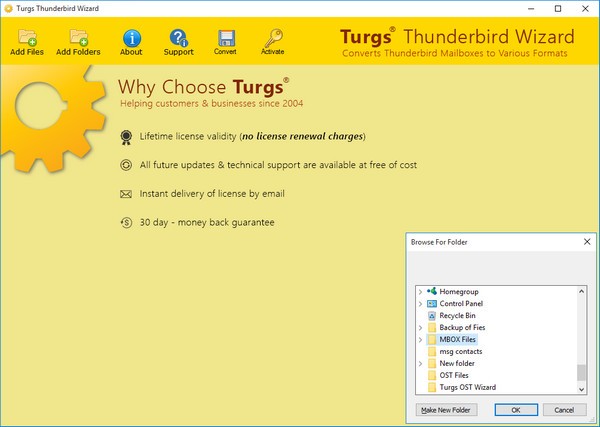600x427 pixels.
Task: Close the Browse For Folder dialog
Action: [x=586, y=242]
